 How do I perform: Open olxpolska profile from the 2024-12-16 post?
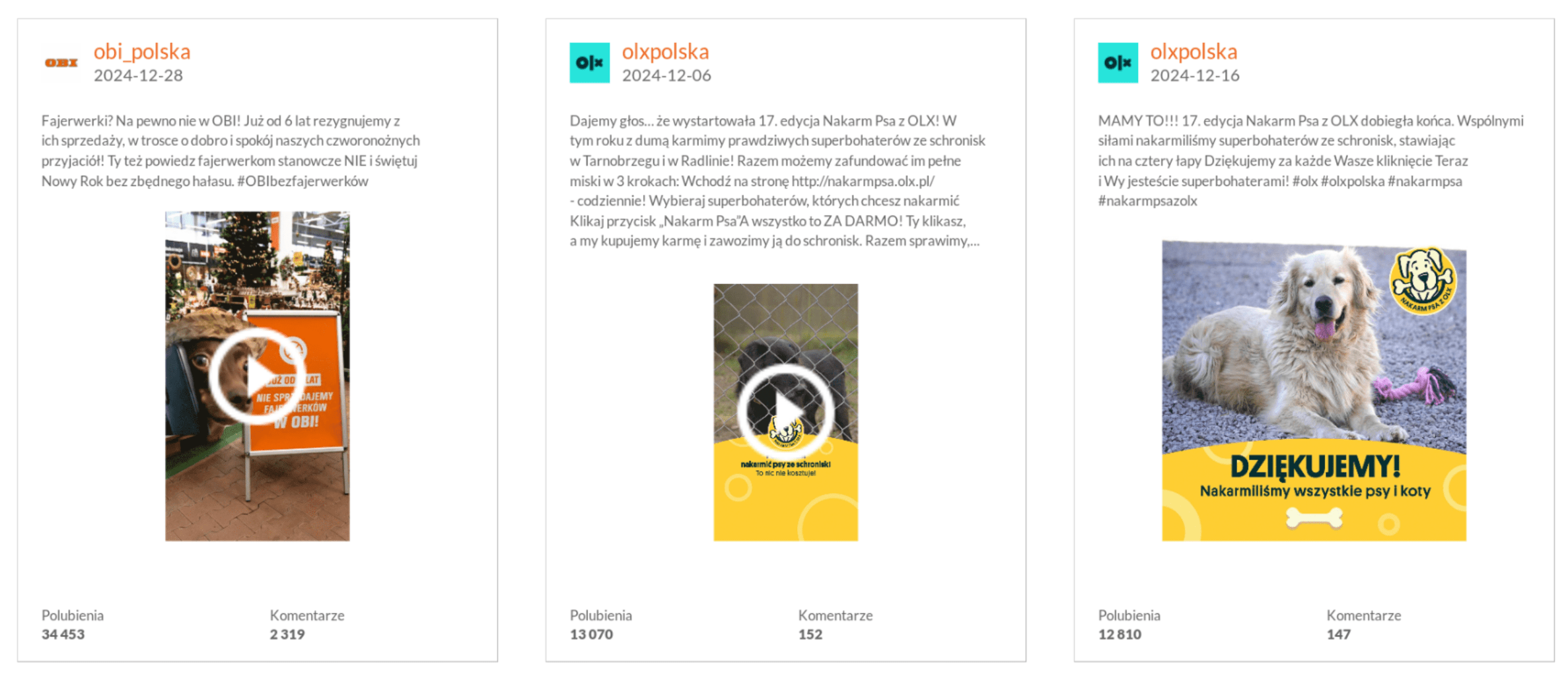[x=1194, y=51]
